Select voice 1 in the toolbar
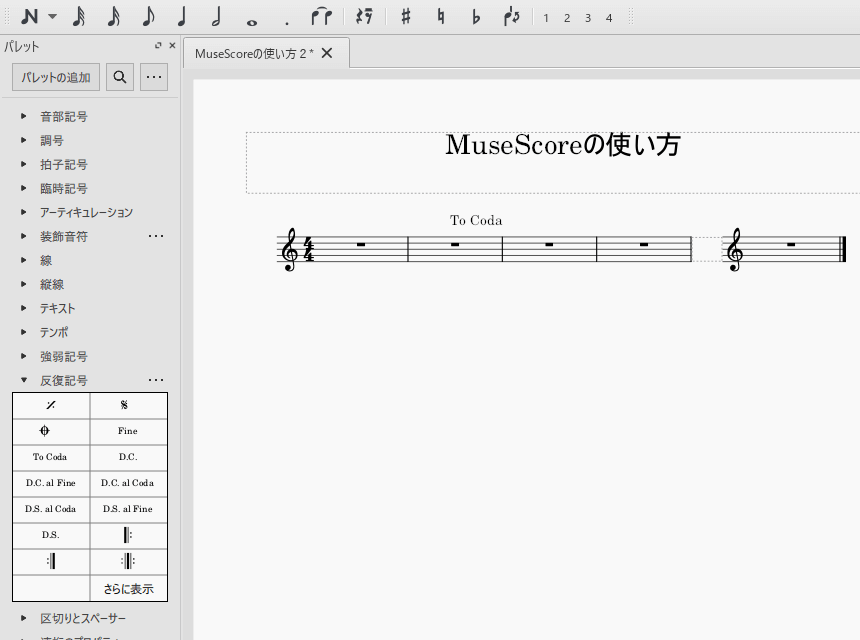 pos(546,18)
